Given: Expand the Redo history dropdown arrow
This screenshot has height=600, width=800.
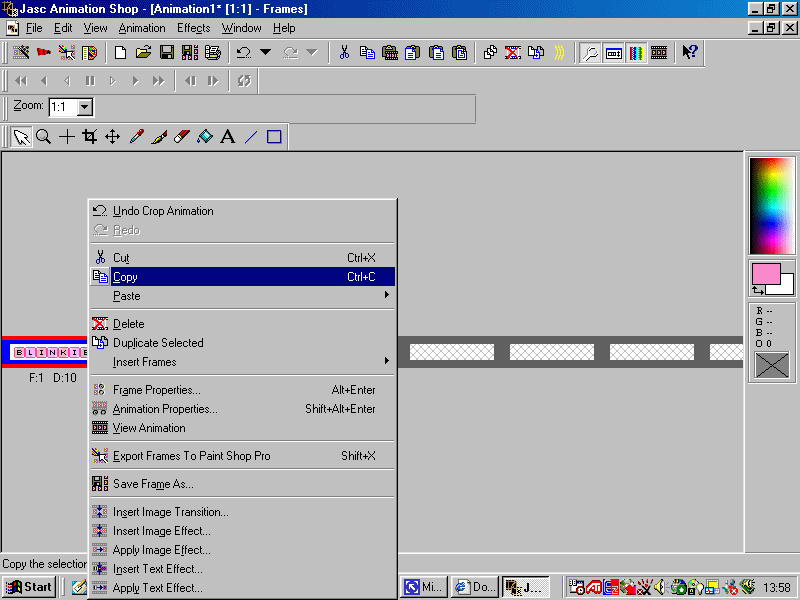Looking at the screenshot, I should tap(312, 53).
